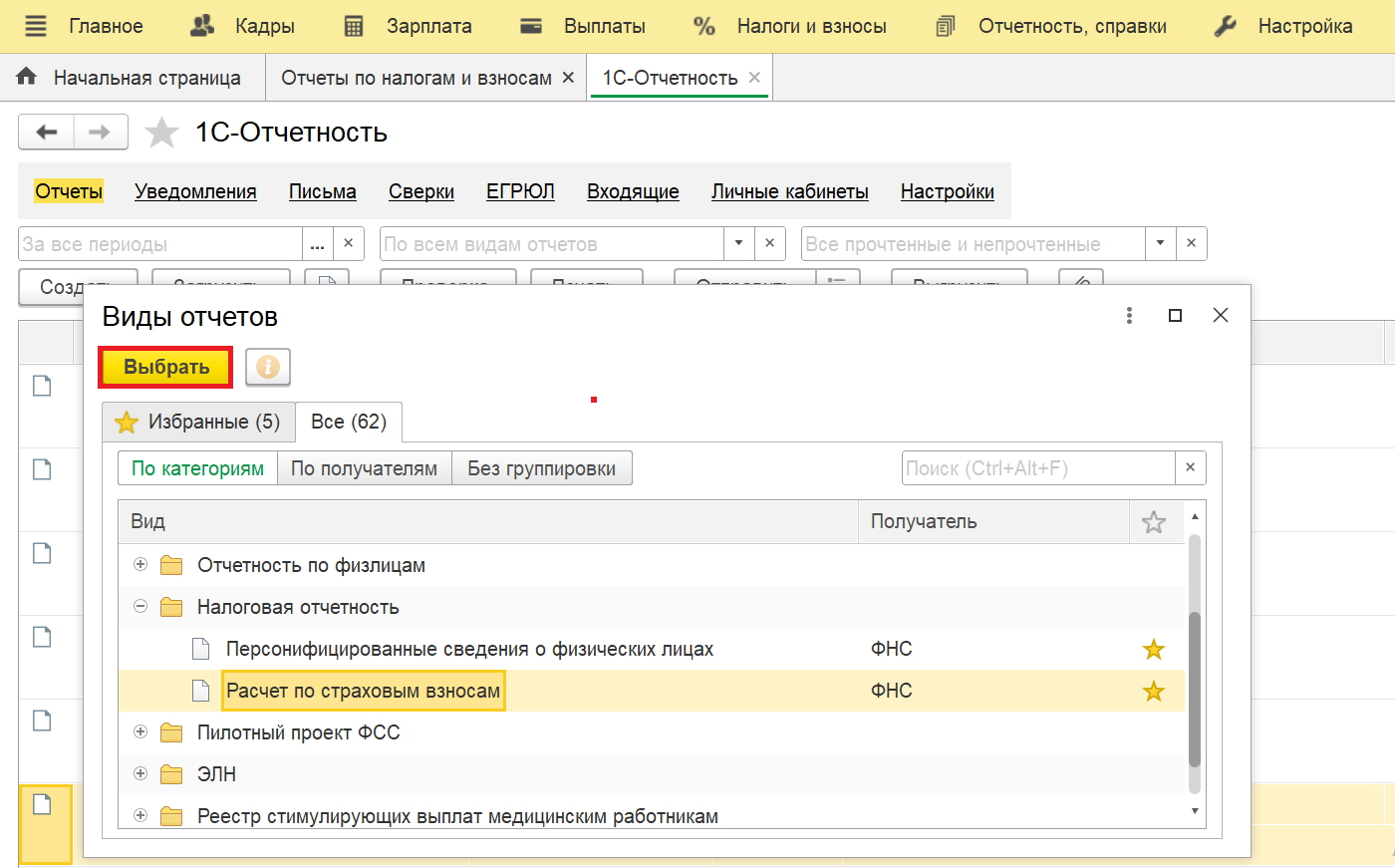1395x868 pixels.
Task: Select Персонифицированные сведения о физических лицах row
Action: [652, 650]
